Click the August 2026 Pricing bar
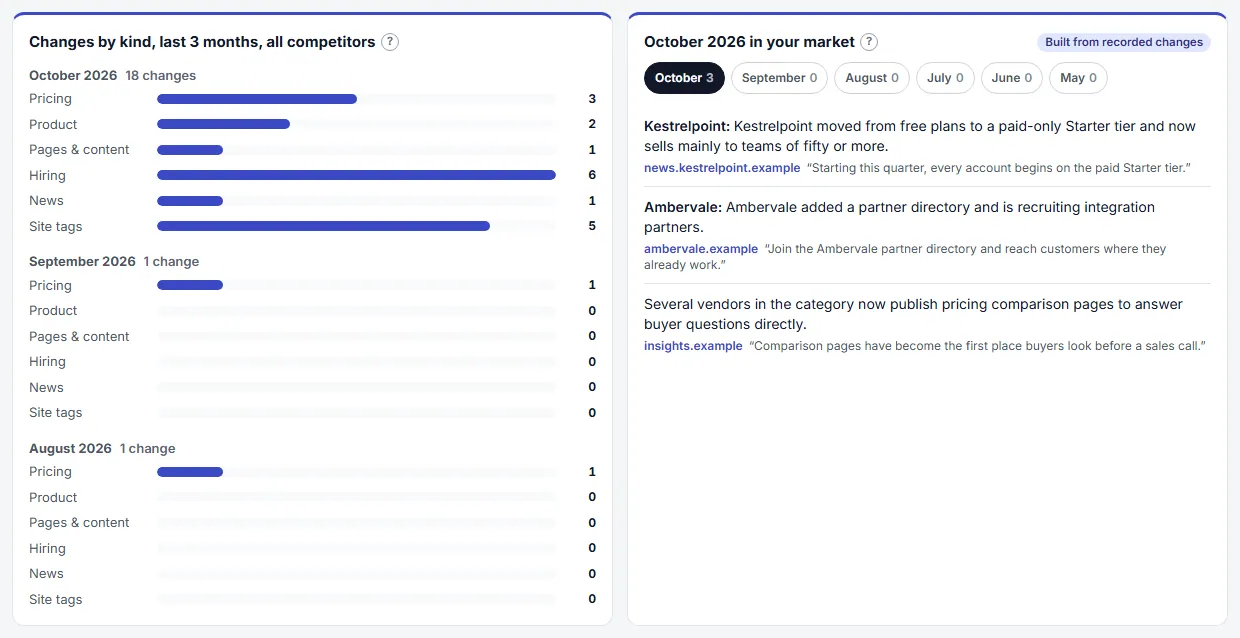Image resolution: width=1240 pixels, height=638 pixels. pyautogui.click(x=190, y=472)
